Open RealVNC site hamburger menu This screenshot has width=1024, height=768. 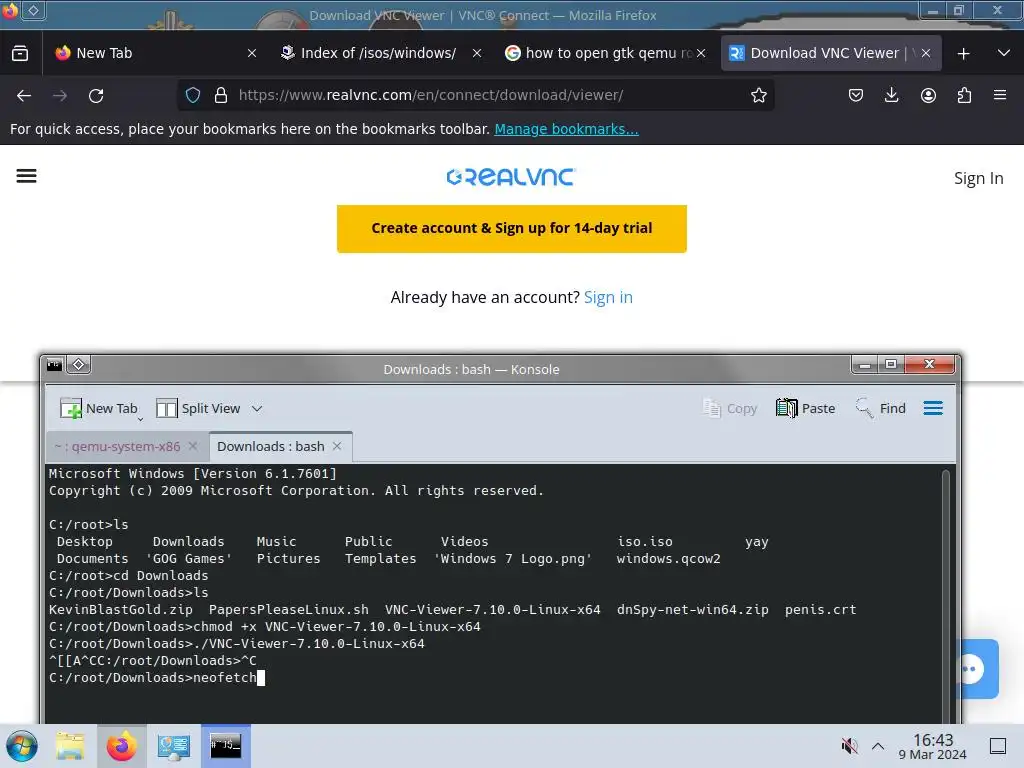click(26, 176)
